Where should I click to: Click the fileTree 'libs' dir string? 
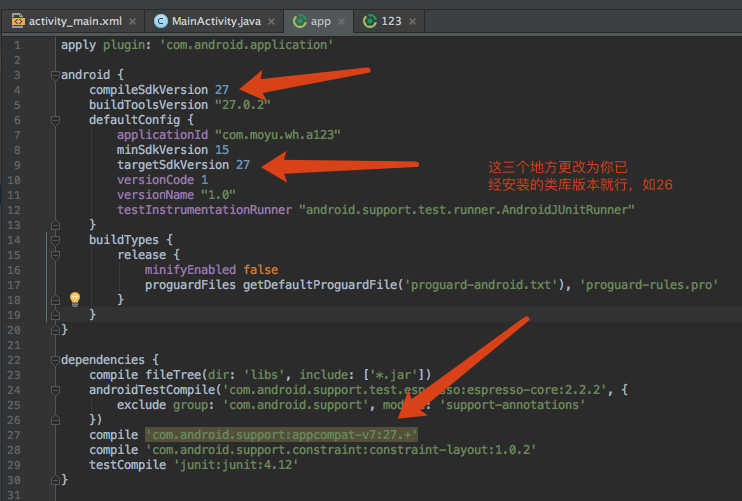coord(264,375)
